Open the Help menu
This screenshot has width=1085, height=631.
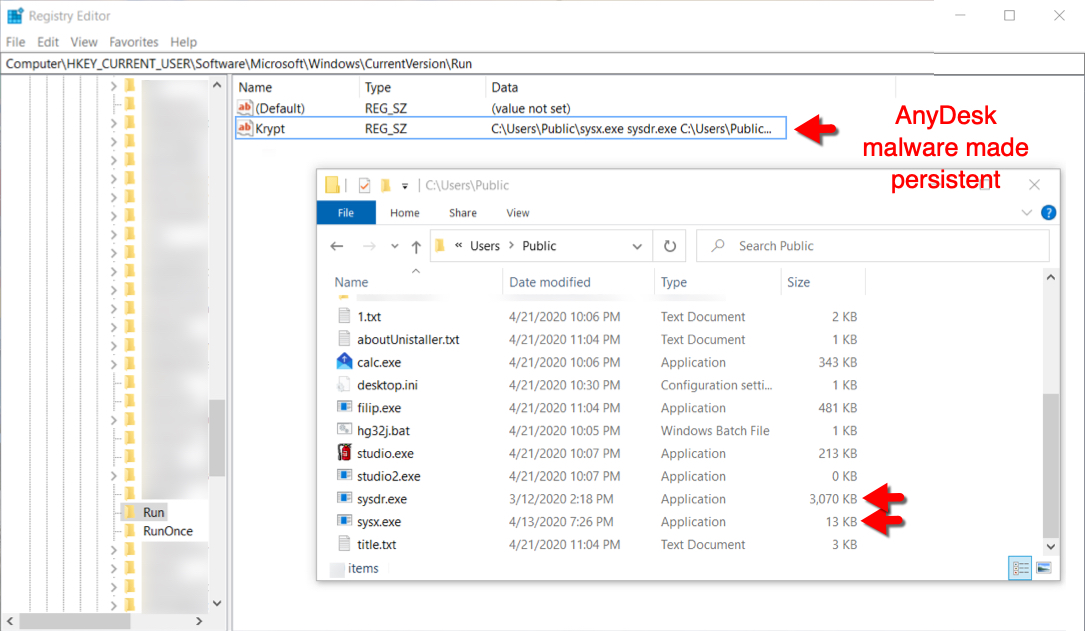pos(183,42)
